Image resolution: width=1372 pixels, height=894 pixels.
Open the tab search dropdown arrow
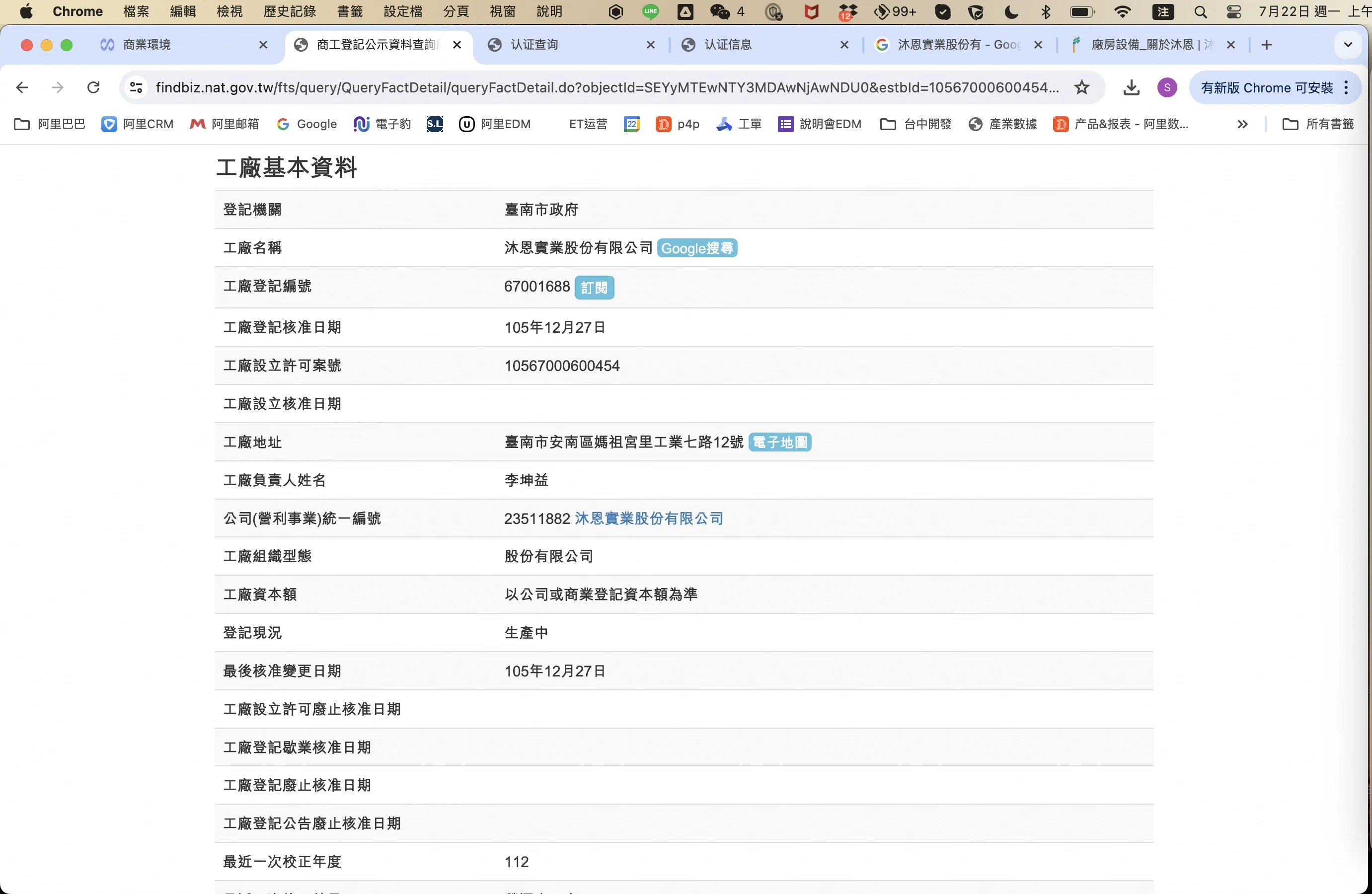tap(1348, 45)
